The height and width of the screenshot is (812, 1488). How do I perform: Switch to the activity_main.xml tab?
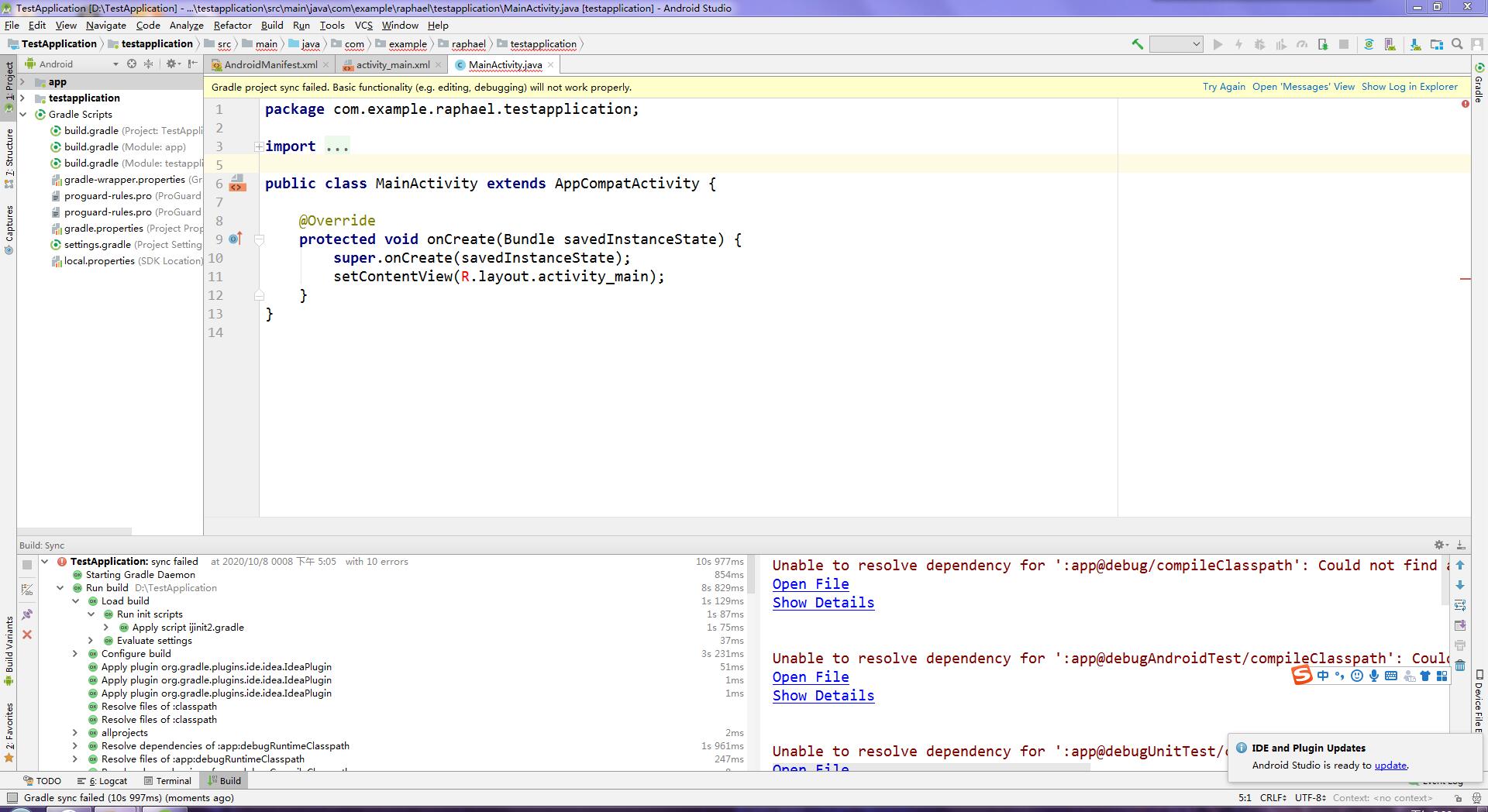point(392,65)
